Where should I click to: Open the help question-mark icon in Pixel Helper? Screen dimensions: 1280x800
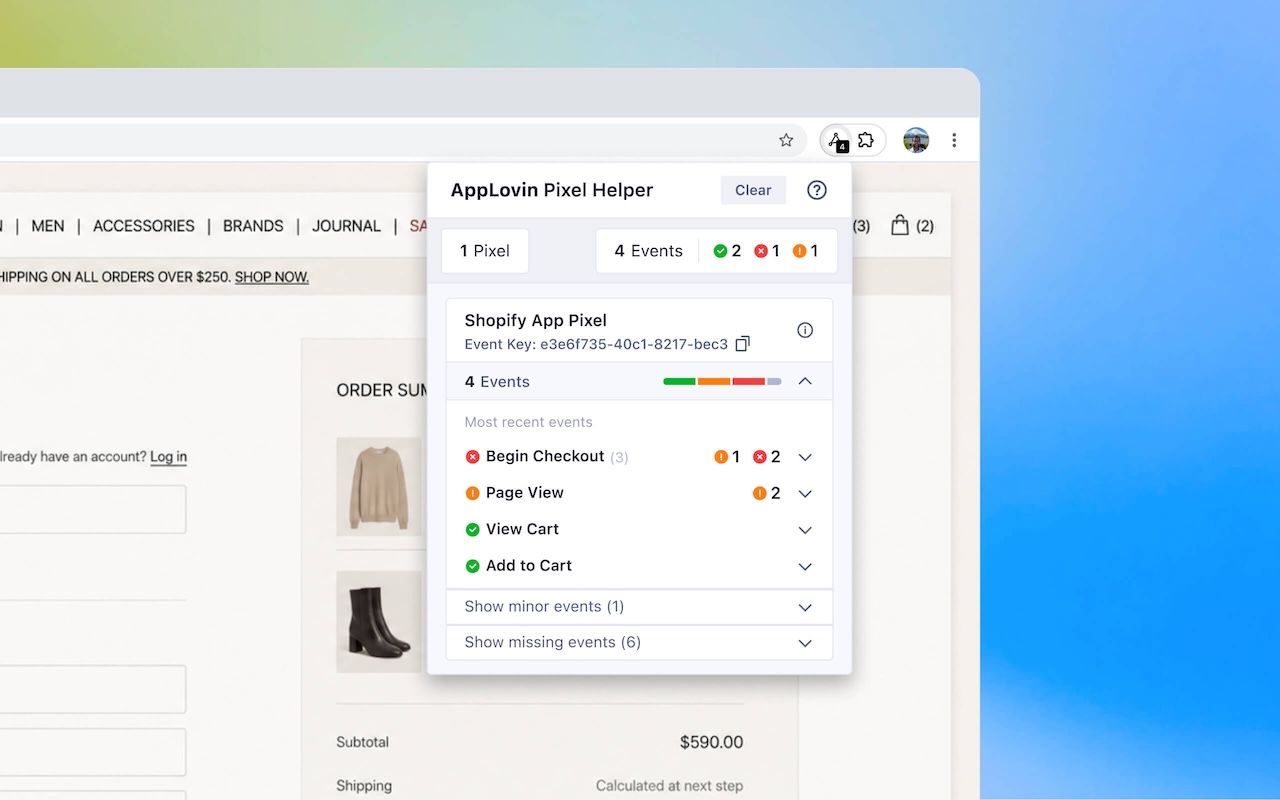(817, 190)
